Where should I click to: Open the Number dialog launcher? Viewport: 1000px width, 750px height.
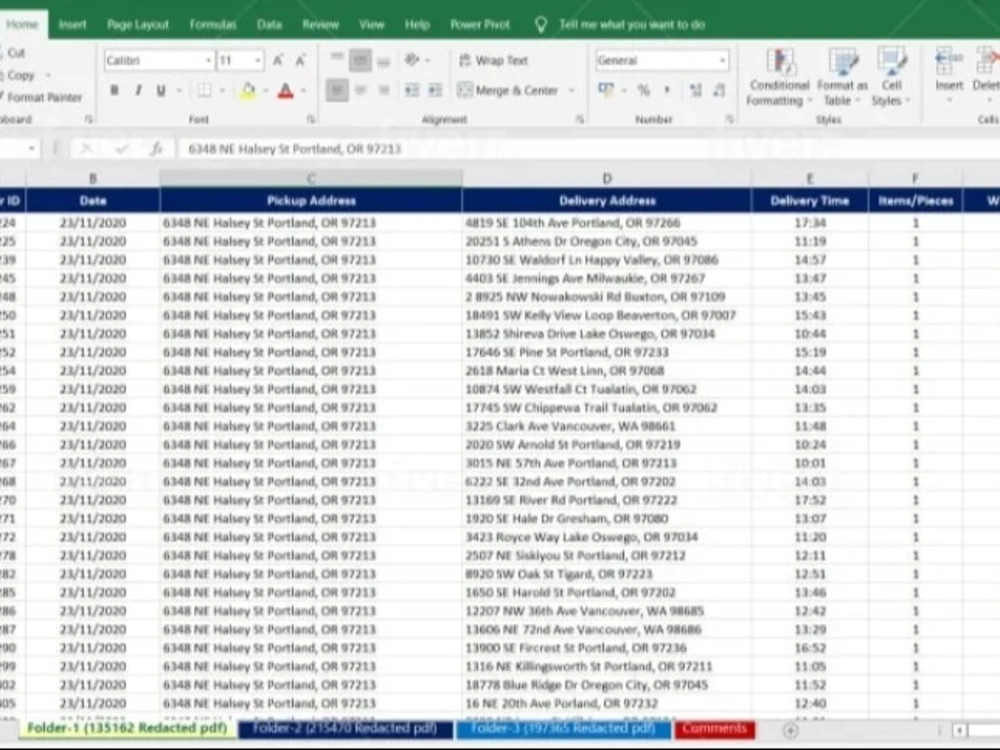pos(729,119)
